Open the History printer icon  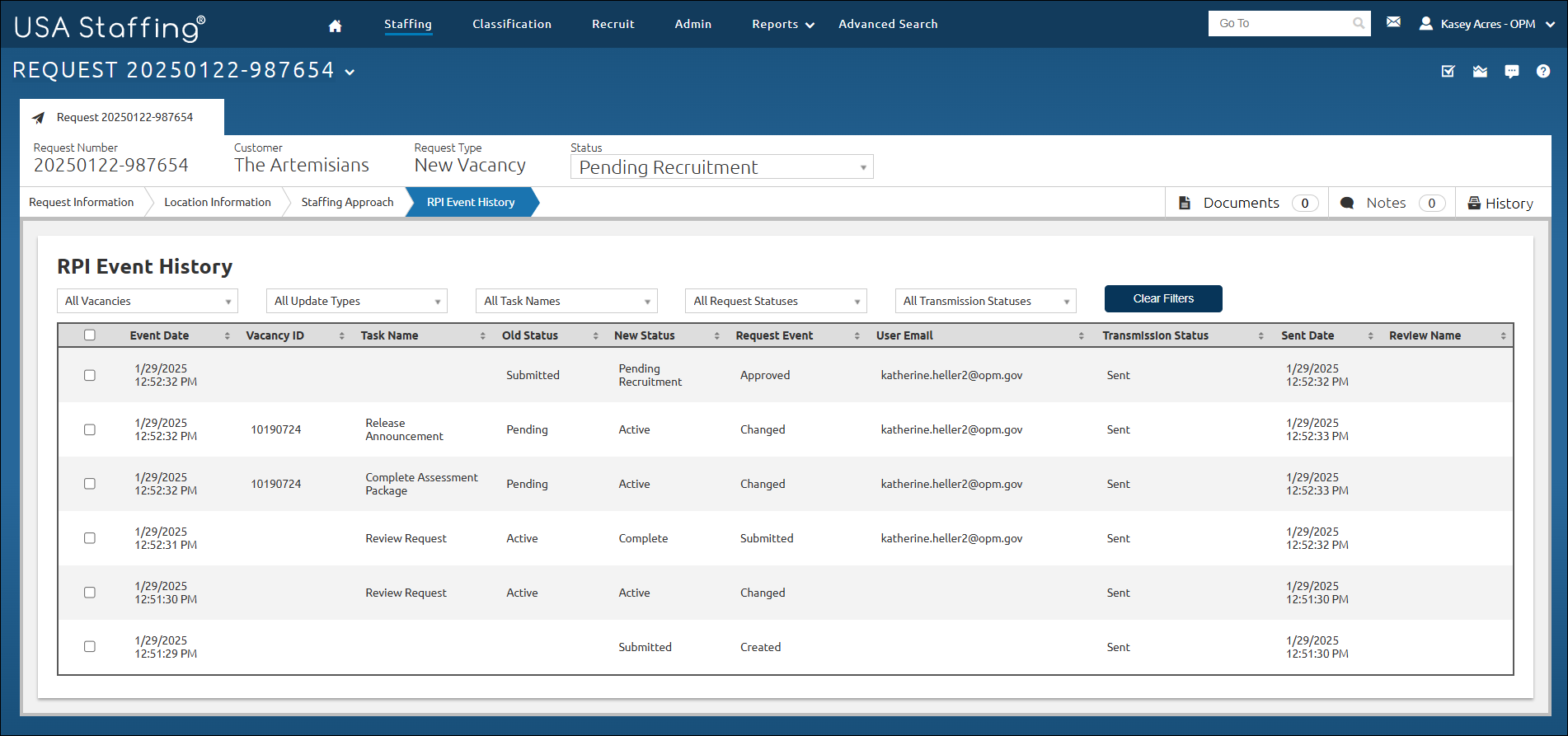(x=1474, y=203)
